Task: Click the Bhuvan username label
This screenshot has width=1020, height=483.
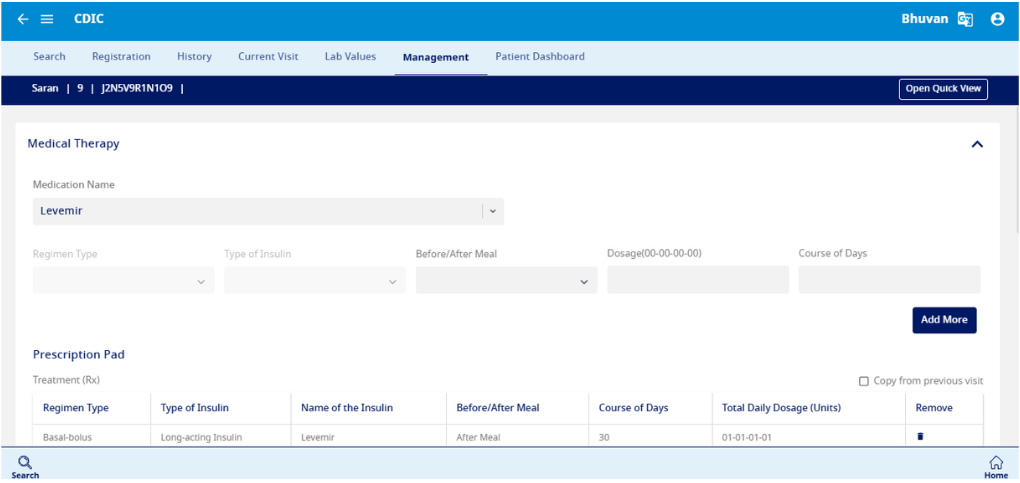Action: (x=924, y=19)
